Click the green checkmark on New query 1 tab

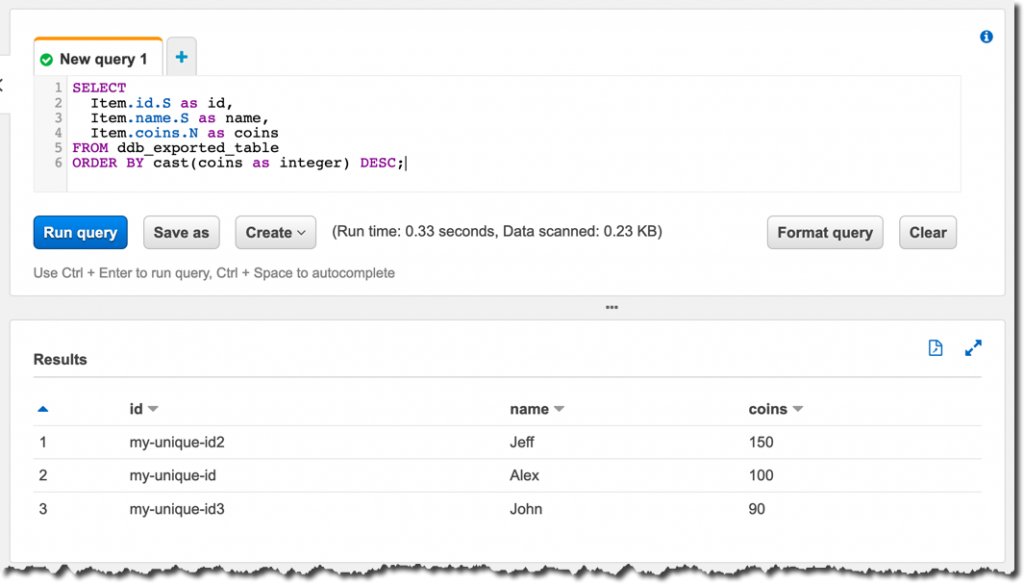[x=46, y=59]
